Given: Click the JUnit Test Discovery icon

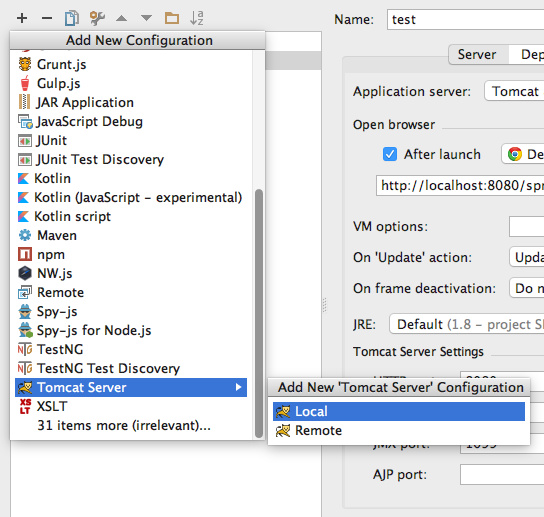Looking at the screenshot, I should point(25,160).
